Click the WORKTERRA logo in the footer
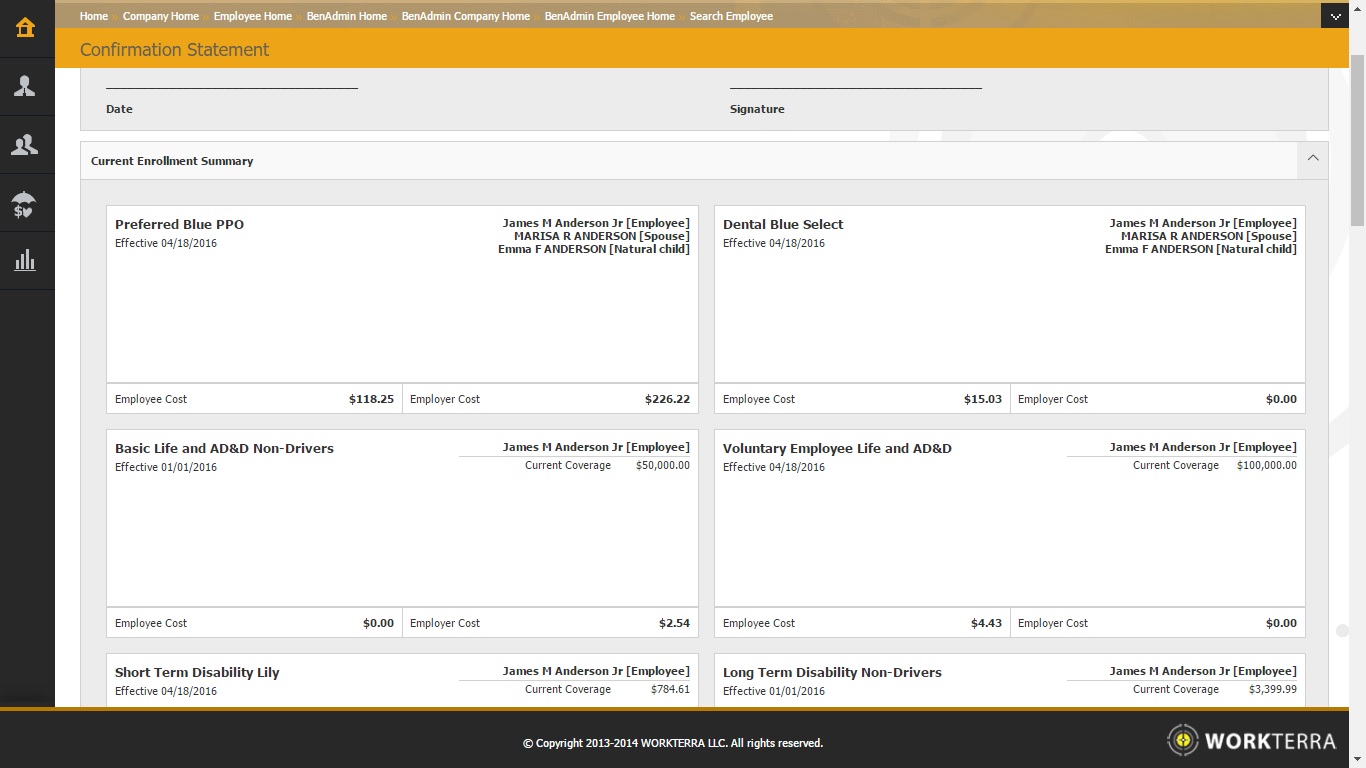1366x768 pixels. [1251, 741]
